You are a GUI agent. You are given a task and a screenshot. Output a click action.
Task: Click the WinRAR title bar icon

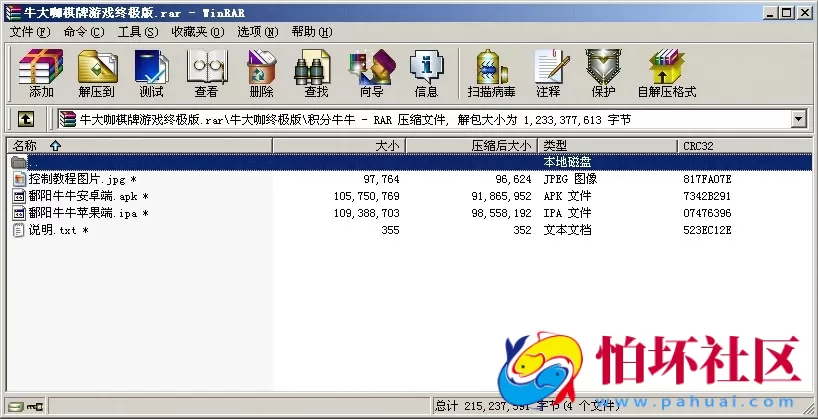click(13, 13)
